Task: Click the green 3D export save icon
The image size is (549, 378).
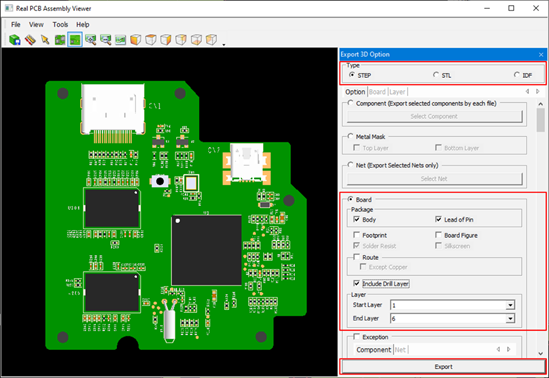Action: (x=15, y=40)
